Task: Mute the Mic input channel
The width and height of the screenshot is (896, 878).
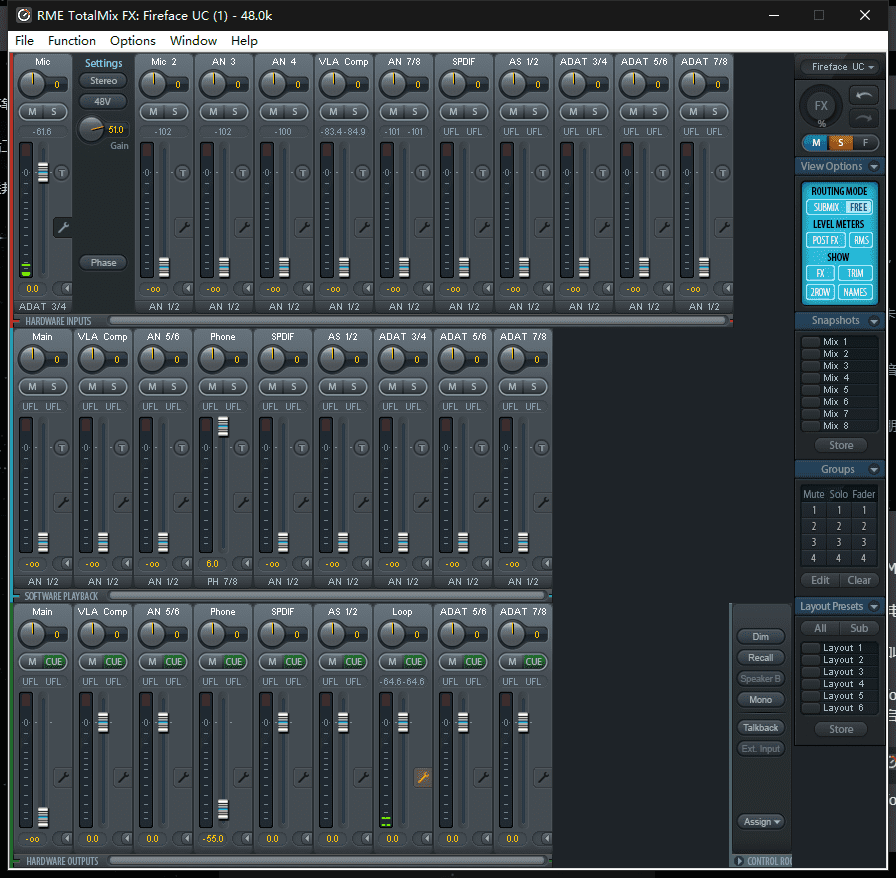Action: click(x=33, y=112)
